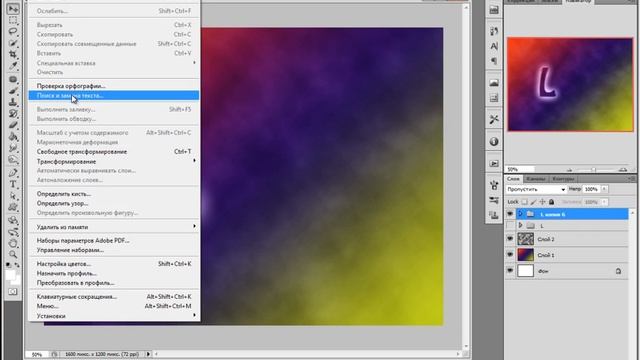
Task: Open the Character panel icon
Action: (494, 46)
